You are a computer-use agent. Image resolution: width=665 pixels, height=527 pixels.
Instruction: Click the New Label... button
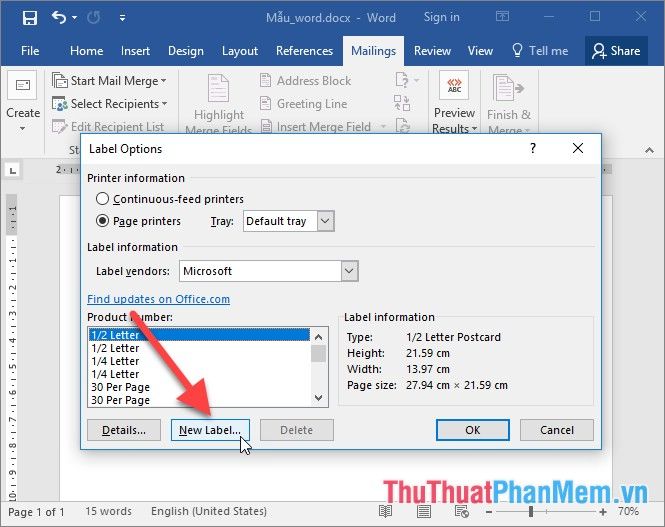[210, 430]
